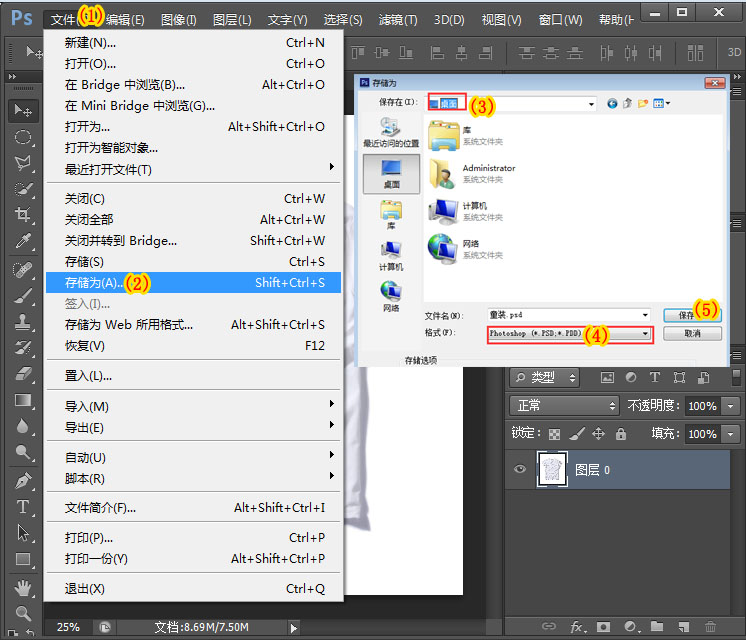
Task: Select the Zoom tool
Action: point(23,613)
